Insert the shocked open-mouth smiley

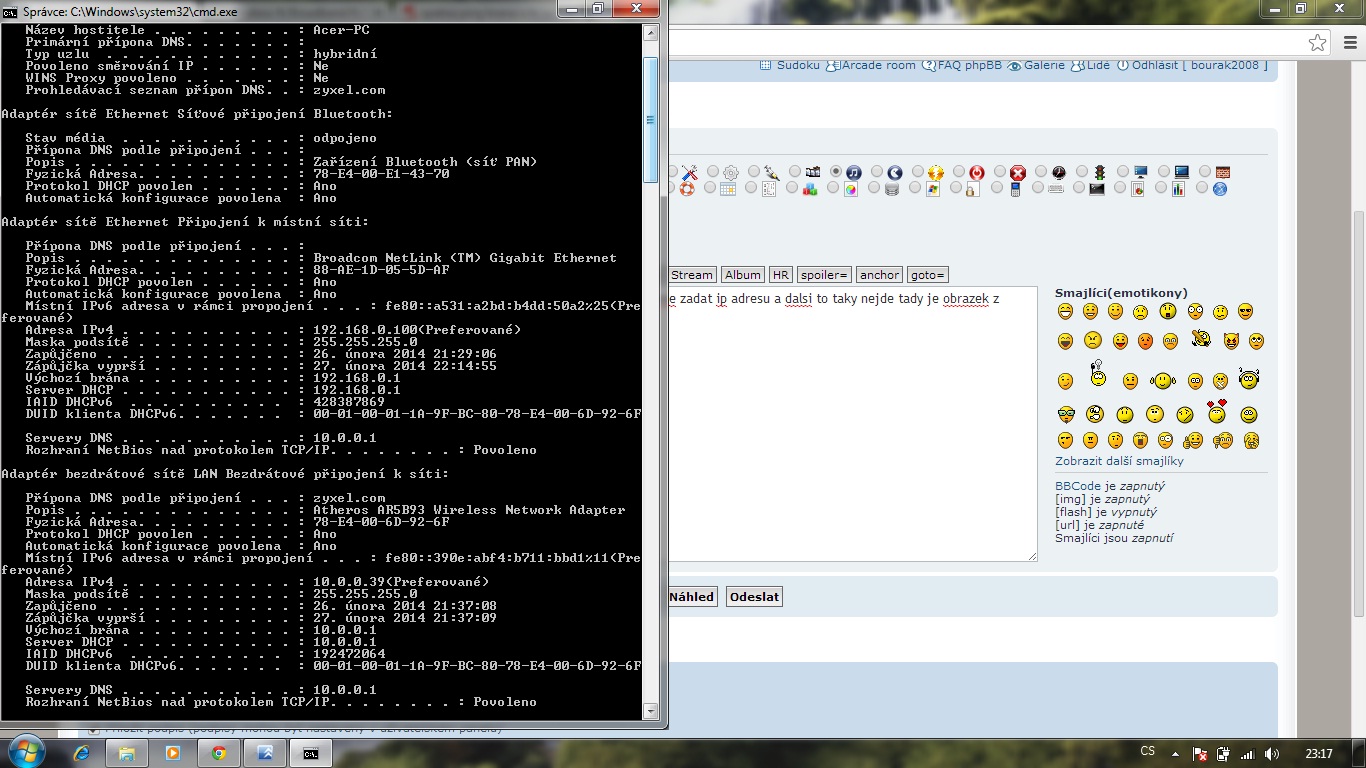coord(1168,312)
